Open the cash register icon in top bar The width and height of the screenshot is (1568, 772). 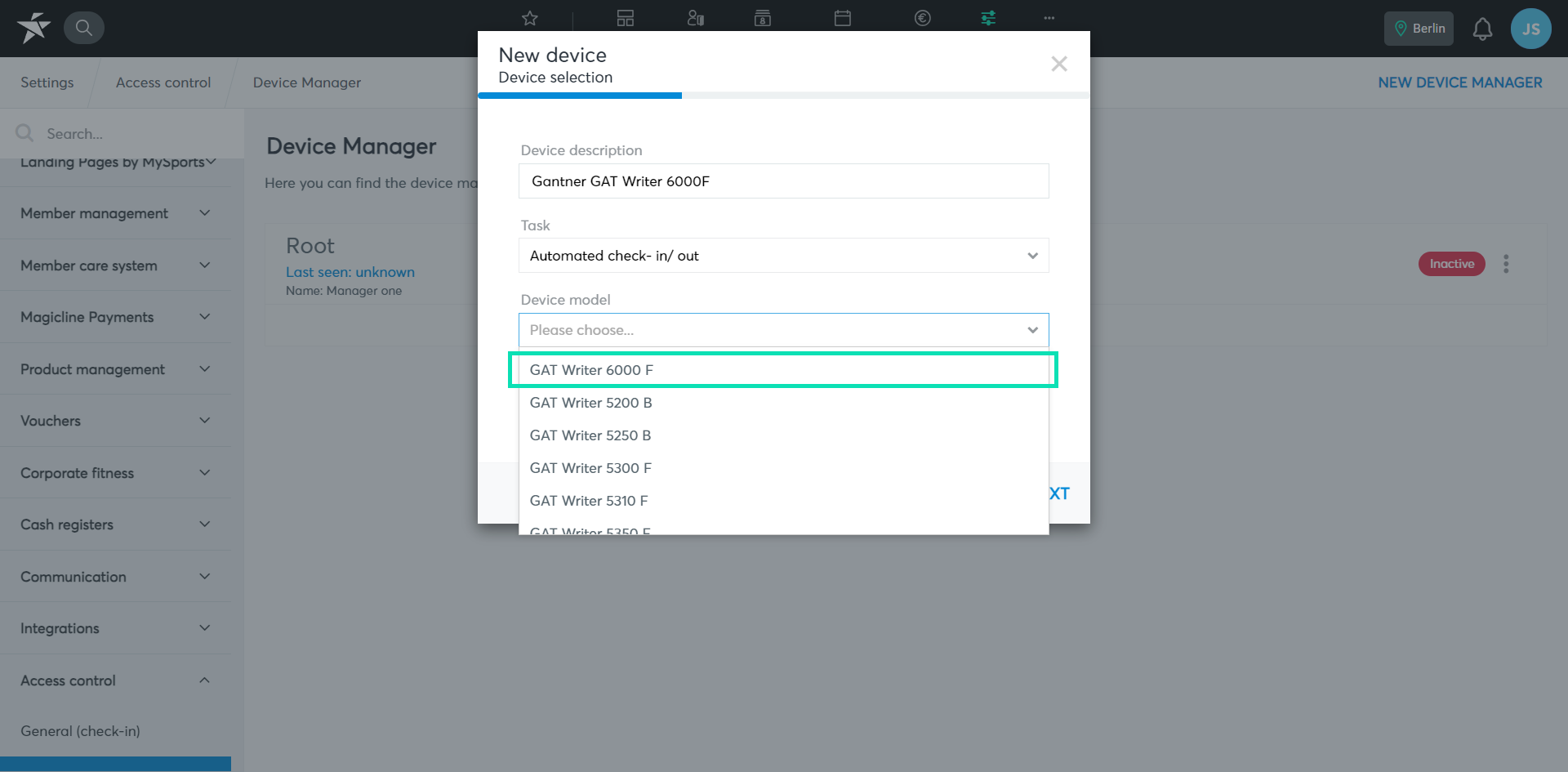point(763,18)
